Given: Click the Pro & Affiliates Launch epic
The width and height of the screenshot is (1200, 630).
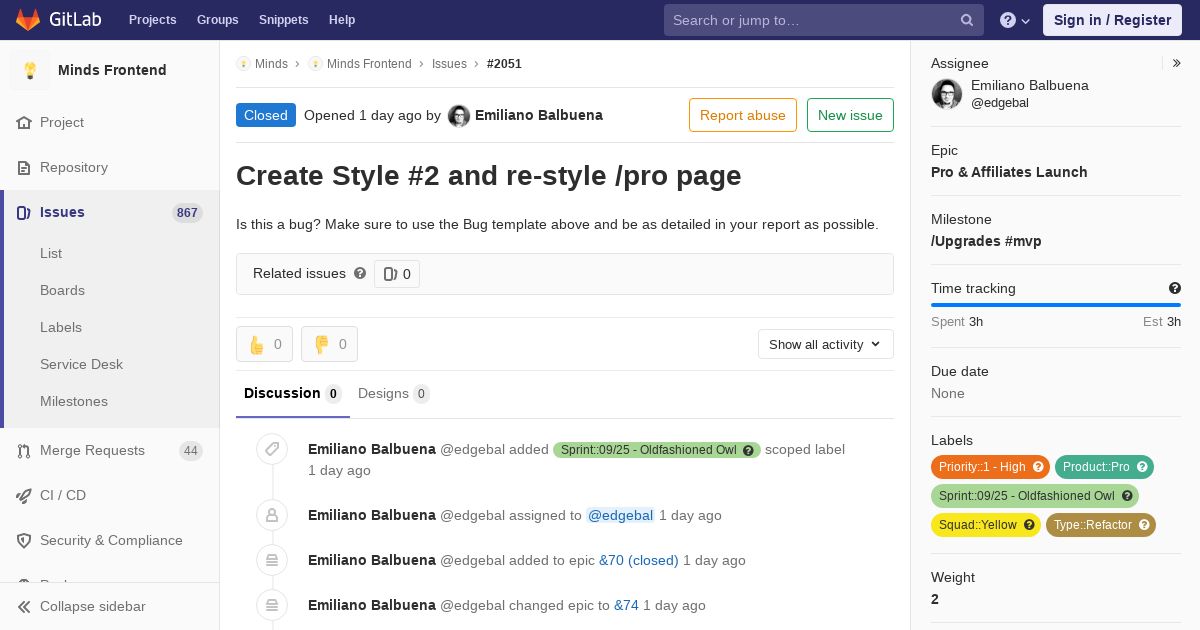Looking at the screenshot, I should pyautogui.click(x=1009, y=172).
